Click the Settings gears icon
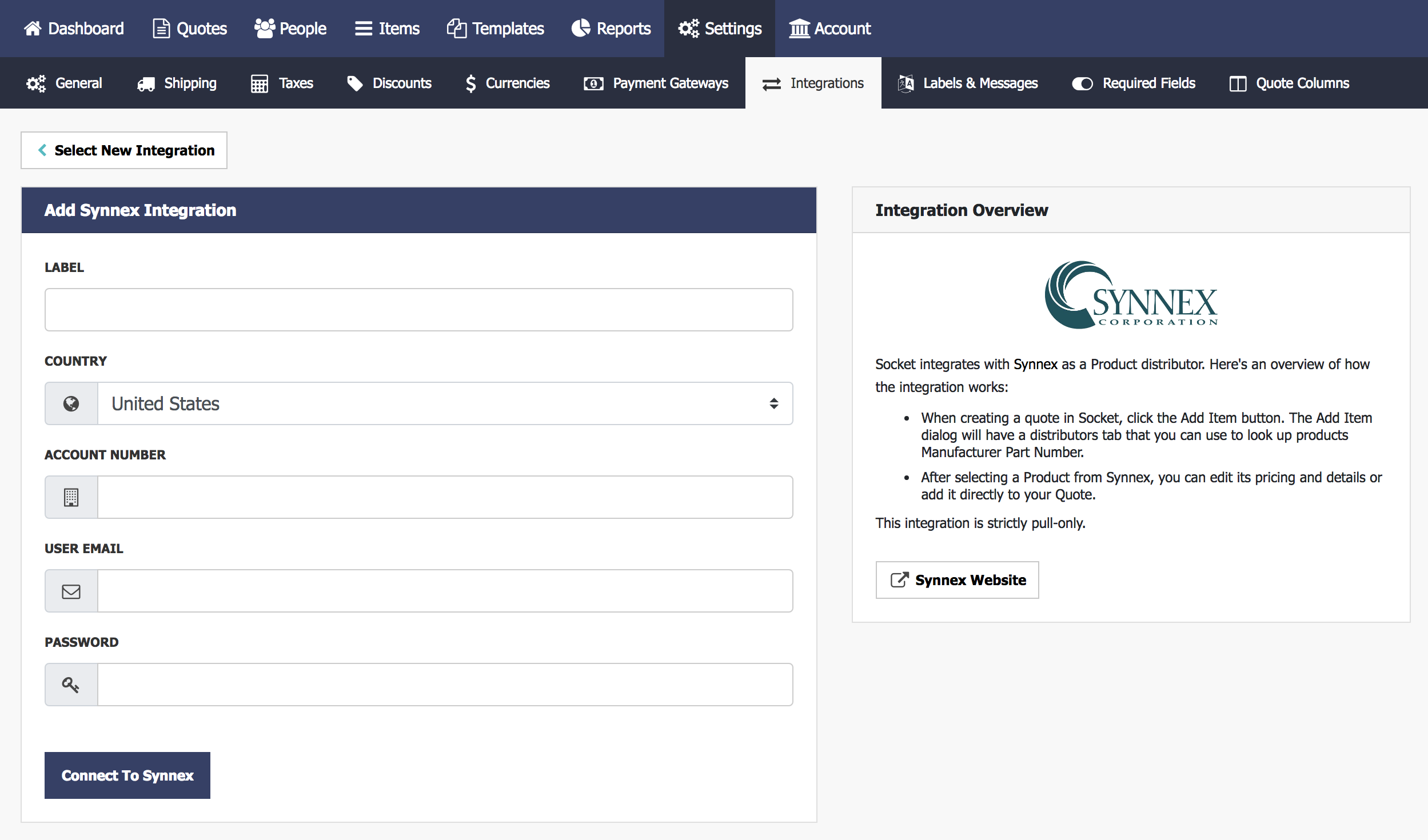The width and height of the screenshot is (1428, 840). [689, 29]
